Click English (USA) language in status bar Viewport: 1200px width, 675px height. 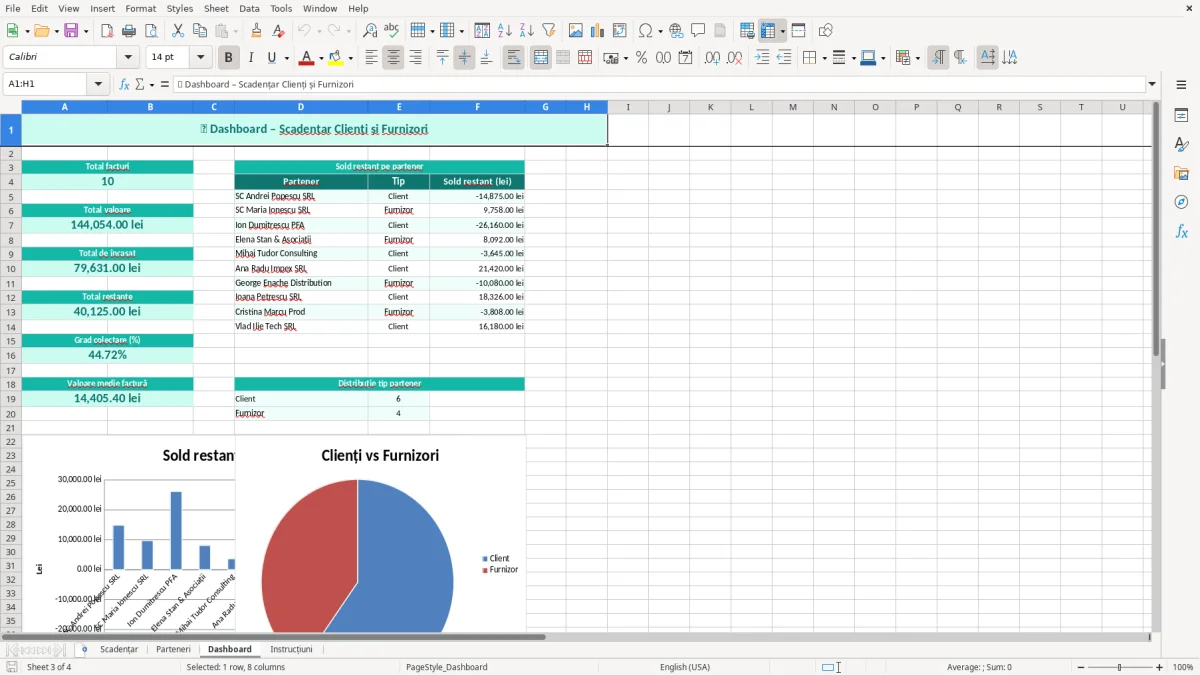[x=685, y=667]
